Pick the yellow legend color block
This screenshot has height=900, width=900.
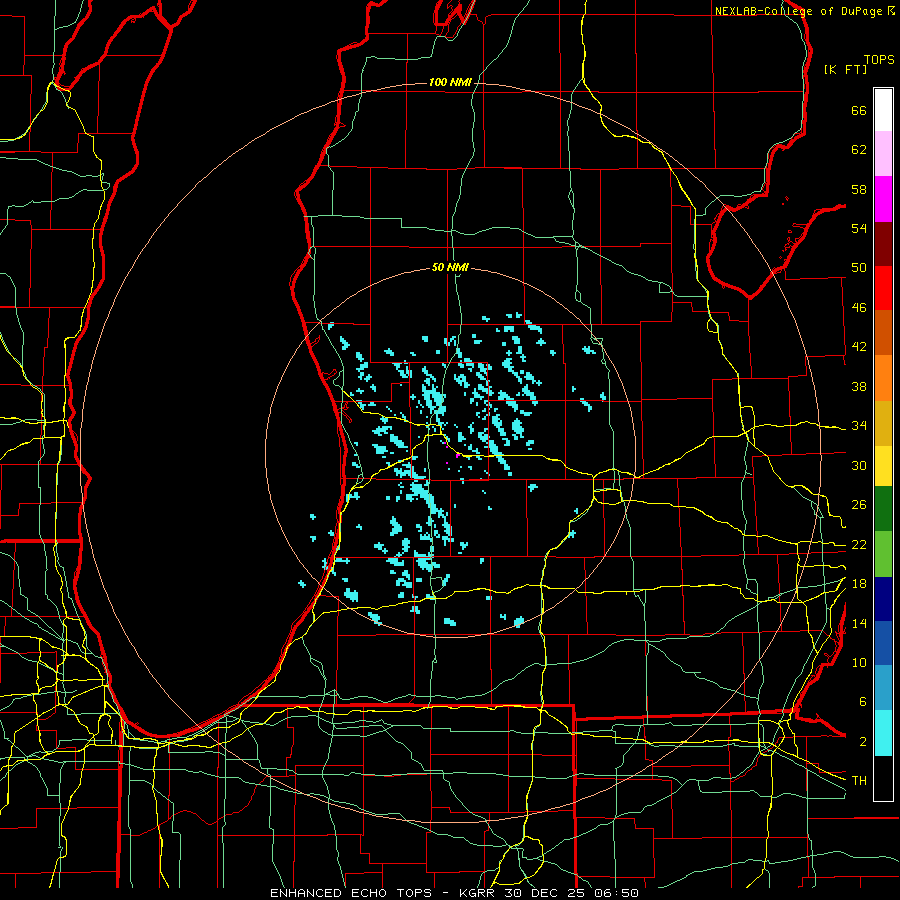[x=883, y=465]
